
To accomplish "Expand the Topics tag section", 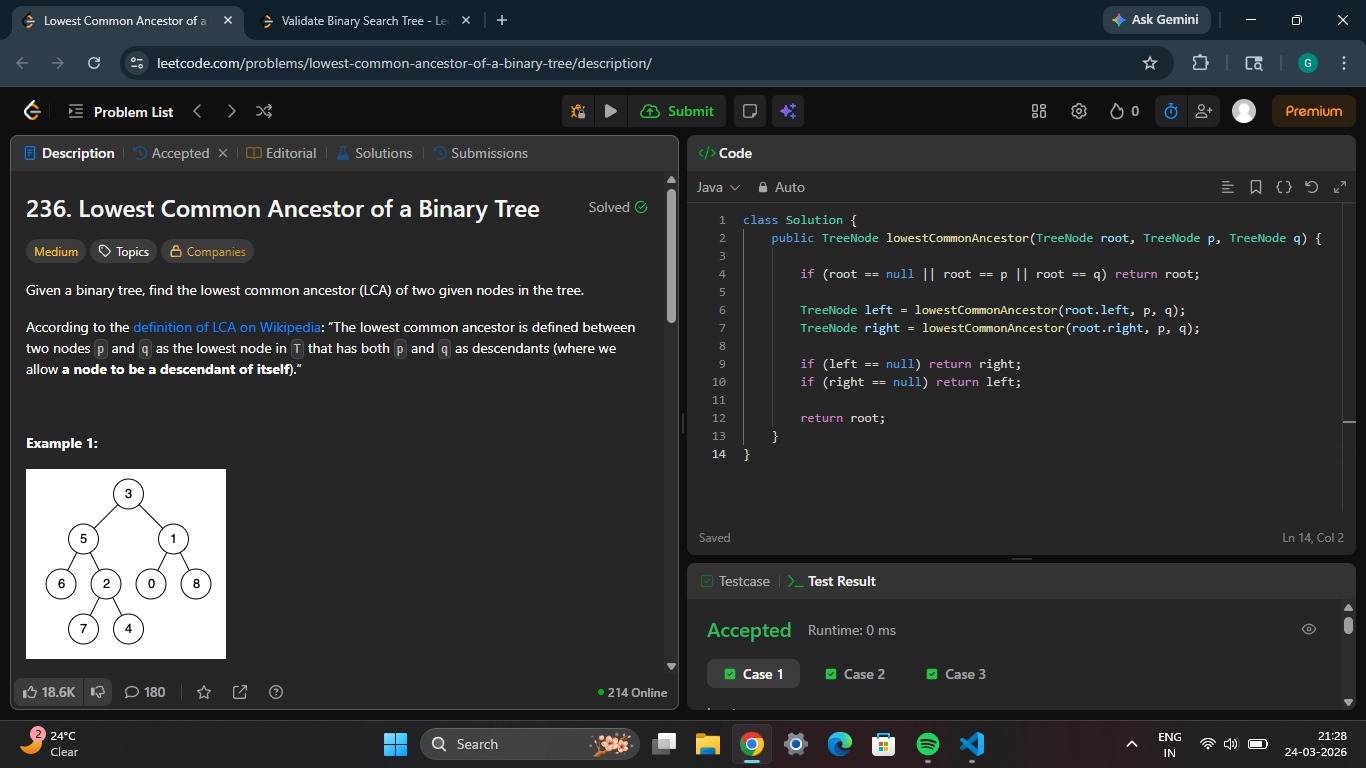I will click(x=122, y=252).
